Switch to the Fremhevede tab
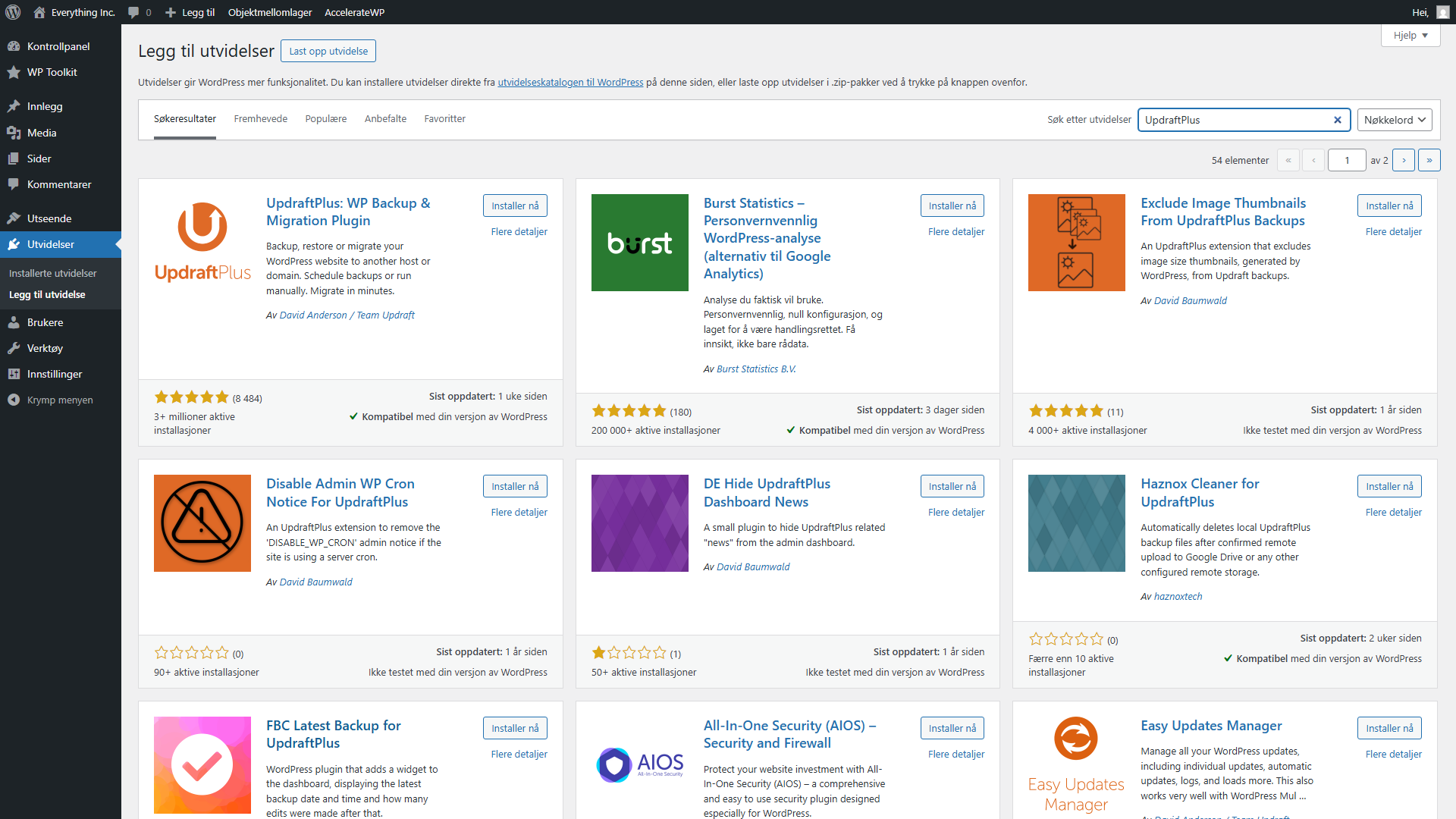This screenshot has width=1456, height=819. [261, 119]
